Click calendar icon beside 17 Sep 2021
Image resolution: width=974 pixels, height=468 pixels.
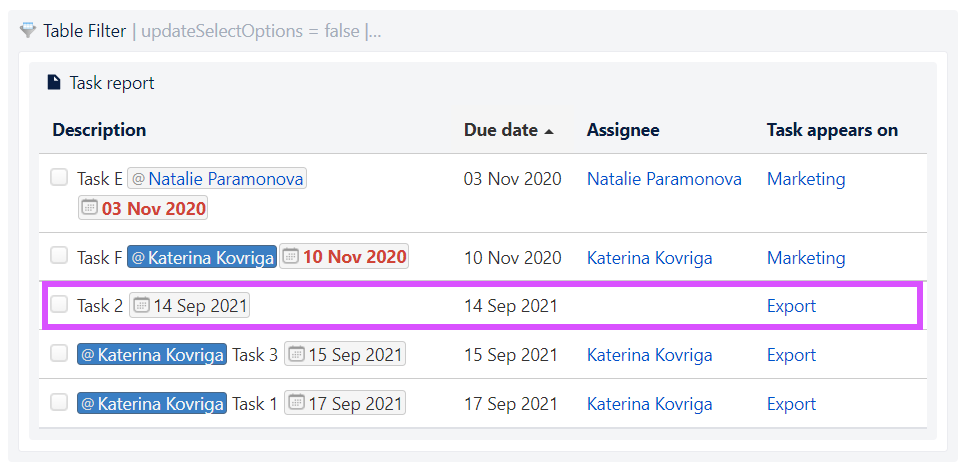297,403
